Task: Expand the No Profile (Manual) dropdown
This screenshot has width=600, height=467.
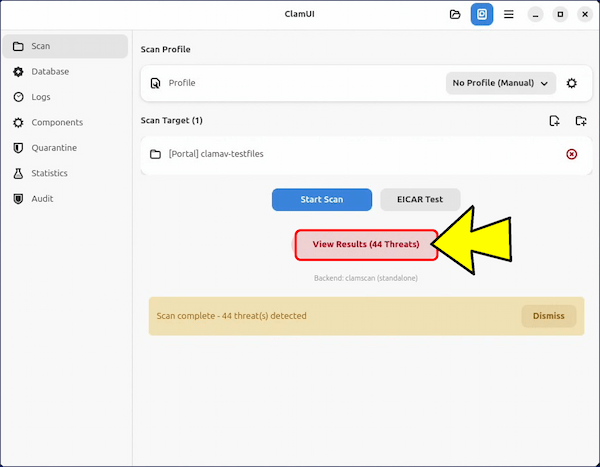Action: pyautogui.click(x=501, y=83)
